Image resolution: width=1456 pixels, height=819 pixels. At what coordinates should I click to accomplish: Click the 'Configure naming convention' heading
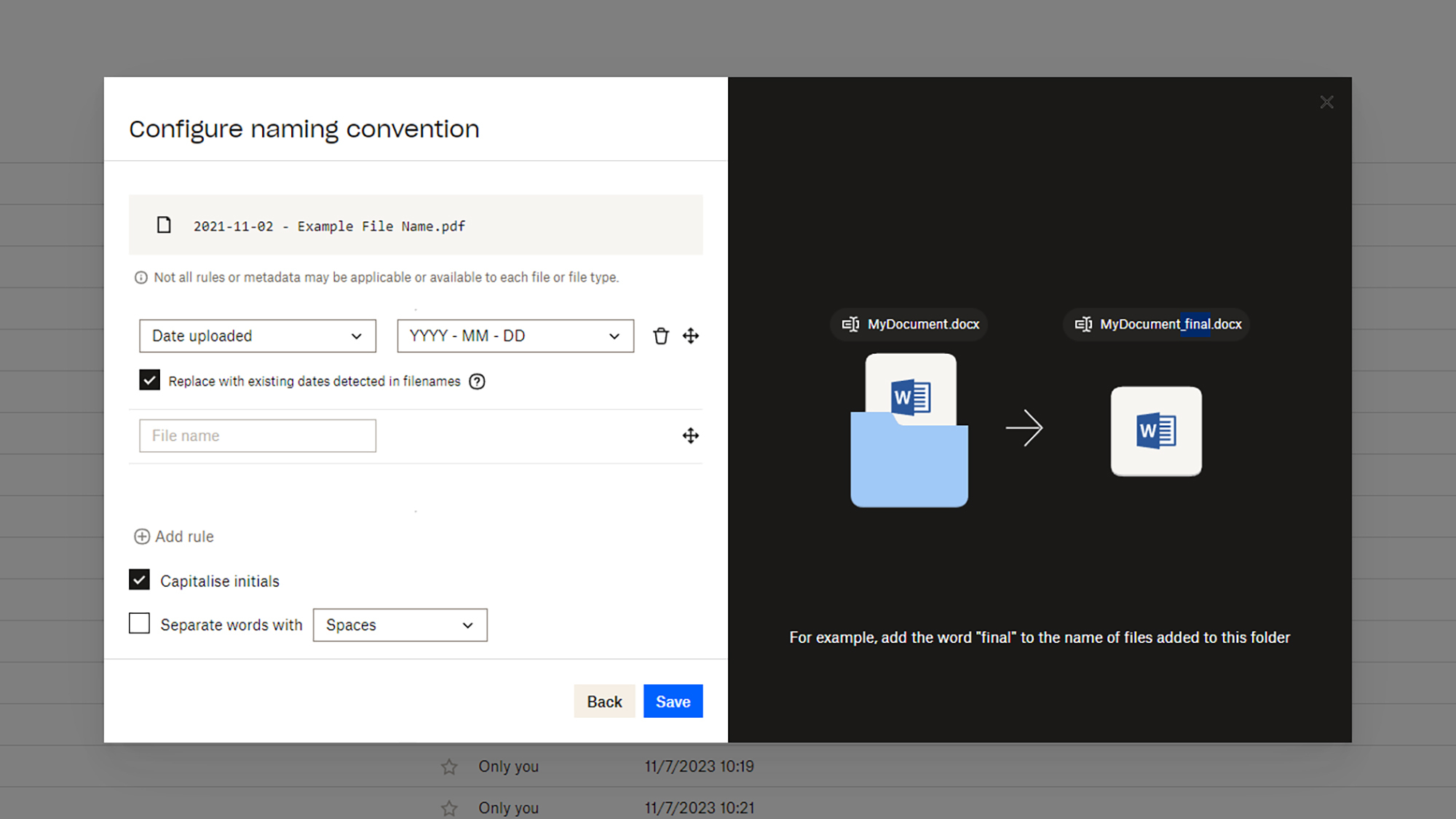coord(304,129)
